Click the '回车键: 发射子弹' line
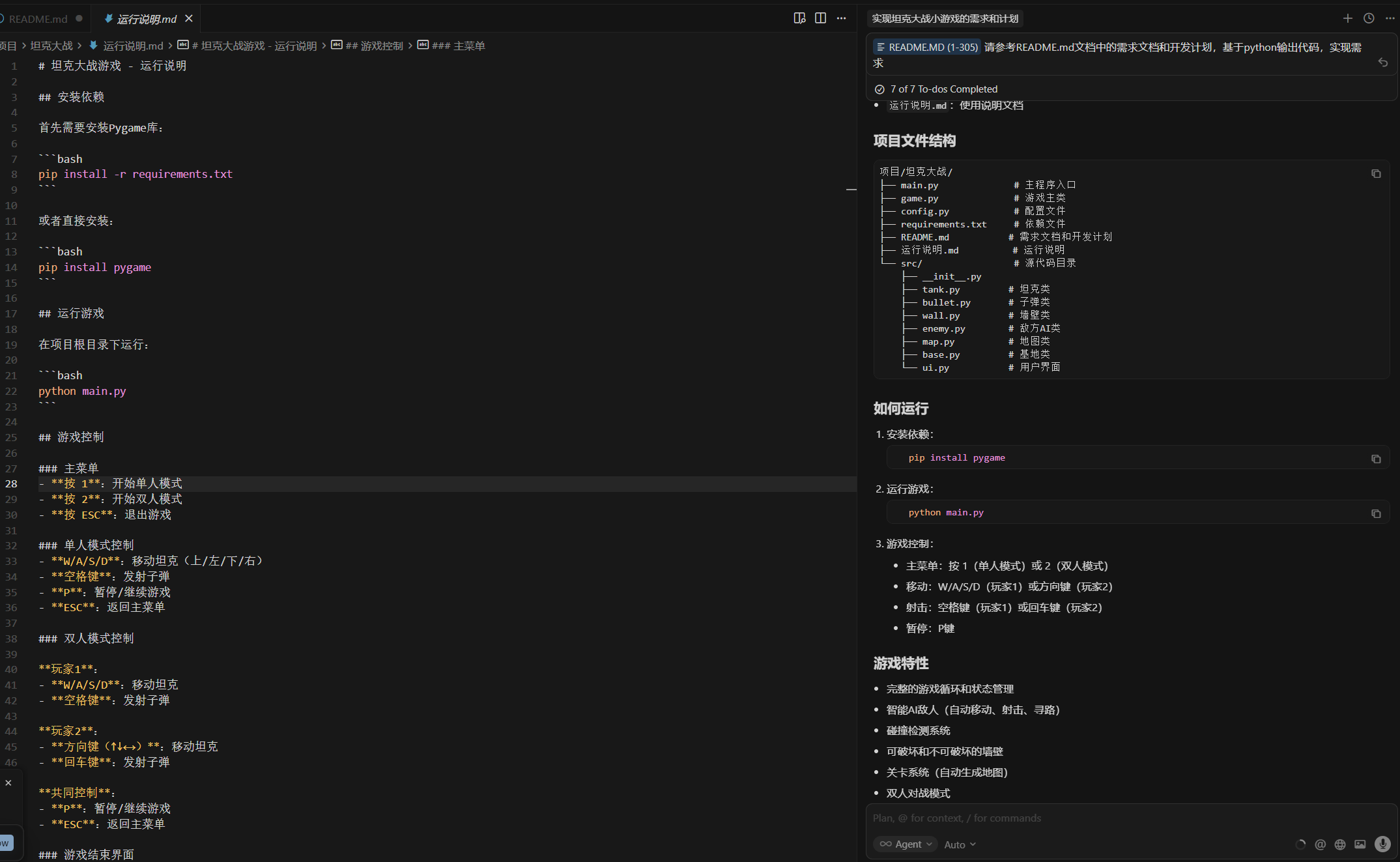 click(104, 762)
